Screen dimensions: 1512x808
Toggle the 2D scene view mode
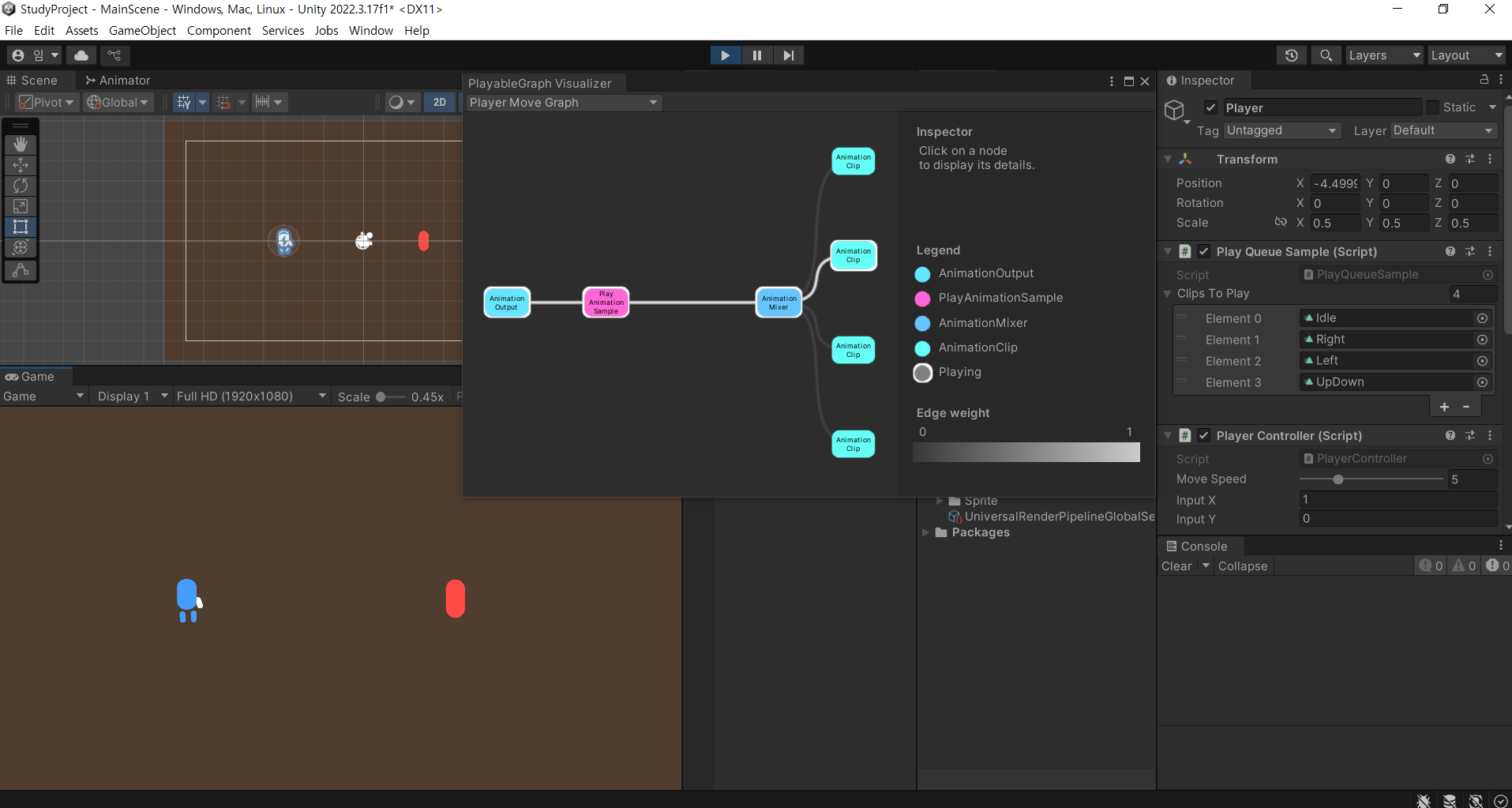coord(440,102)
